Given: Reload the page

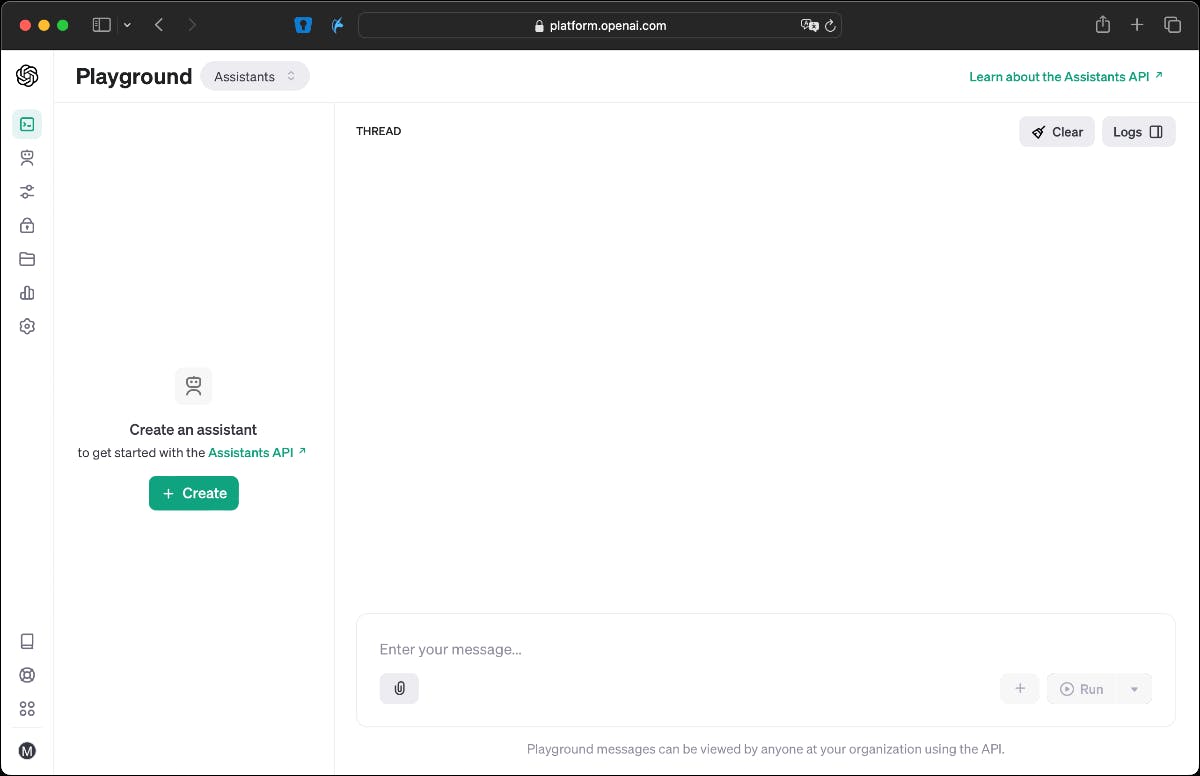Looking at the screenshot, I should click(830, 26).
